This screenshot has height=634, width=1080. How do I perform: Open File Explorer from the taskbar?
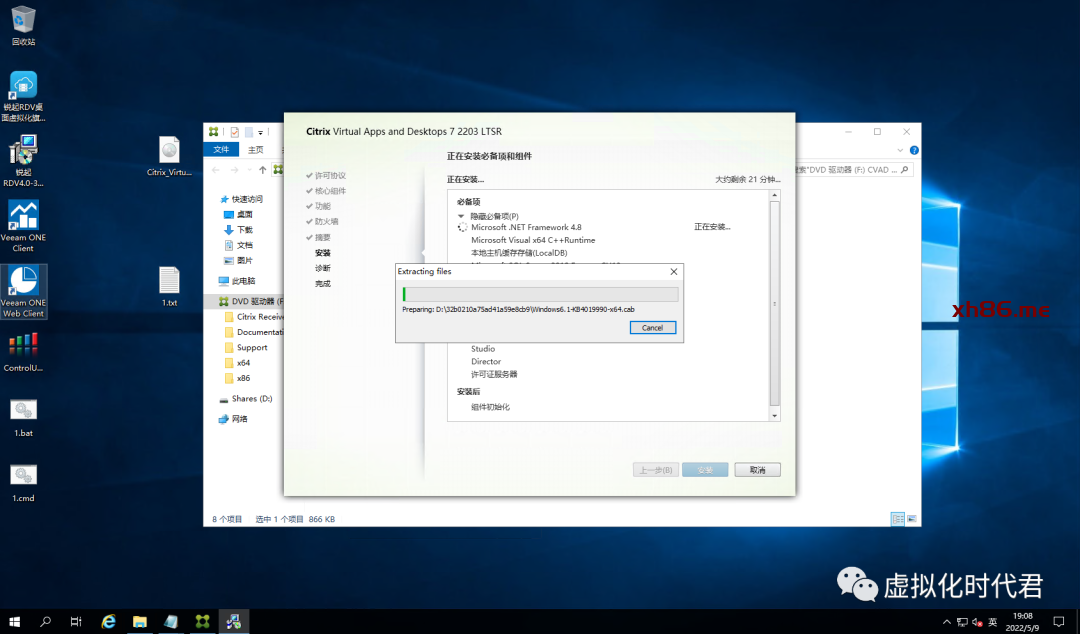click(140, 622)
